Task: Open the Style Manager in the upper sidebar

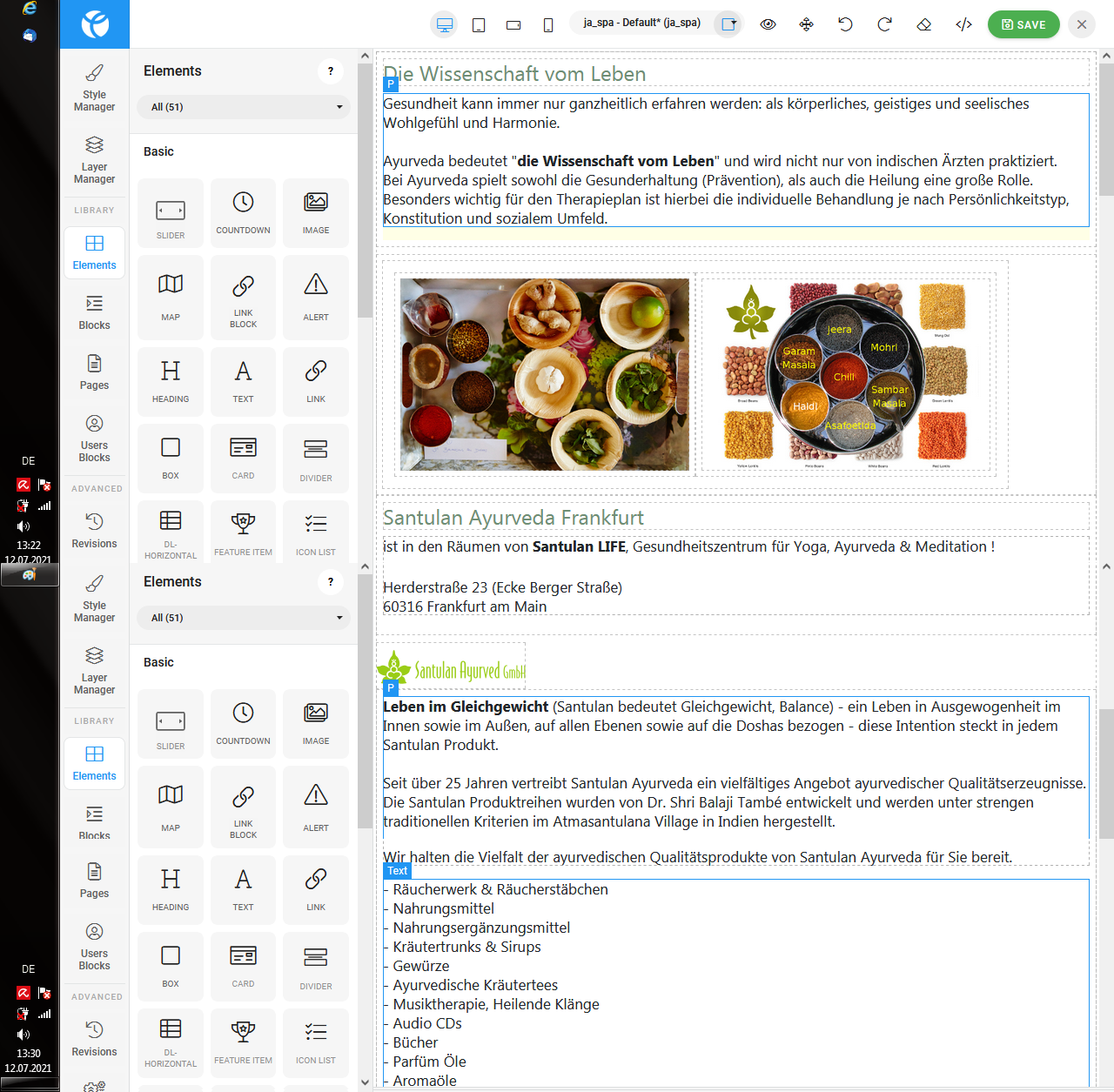Action: tap(94, 88)
